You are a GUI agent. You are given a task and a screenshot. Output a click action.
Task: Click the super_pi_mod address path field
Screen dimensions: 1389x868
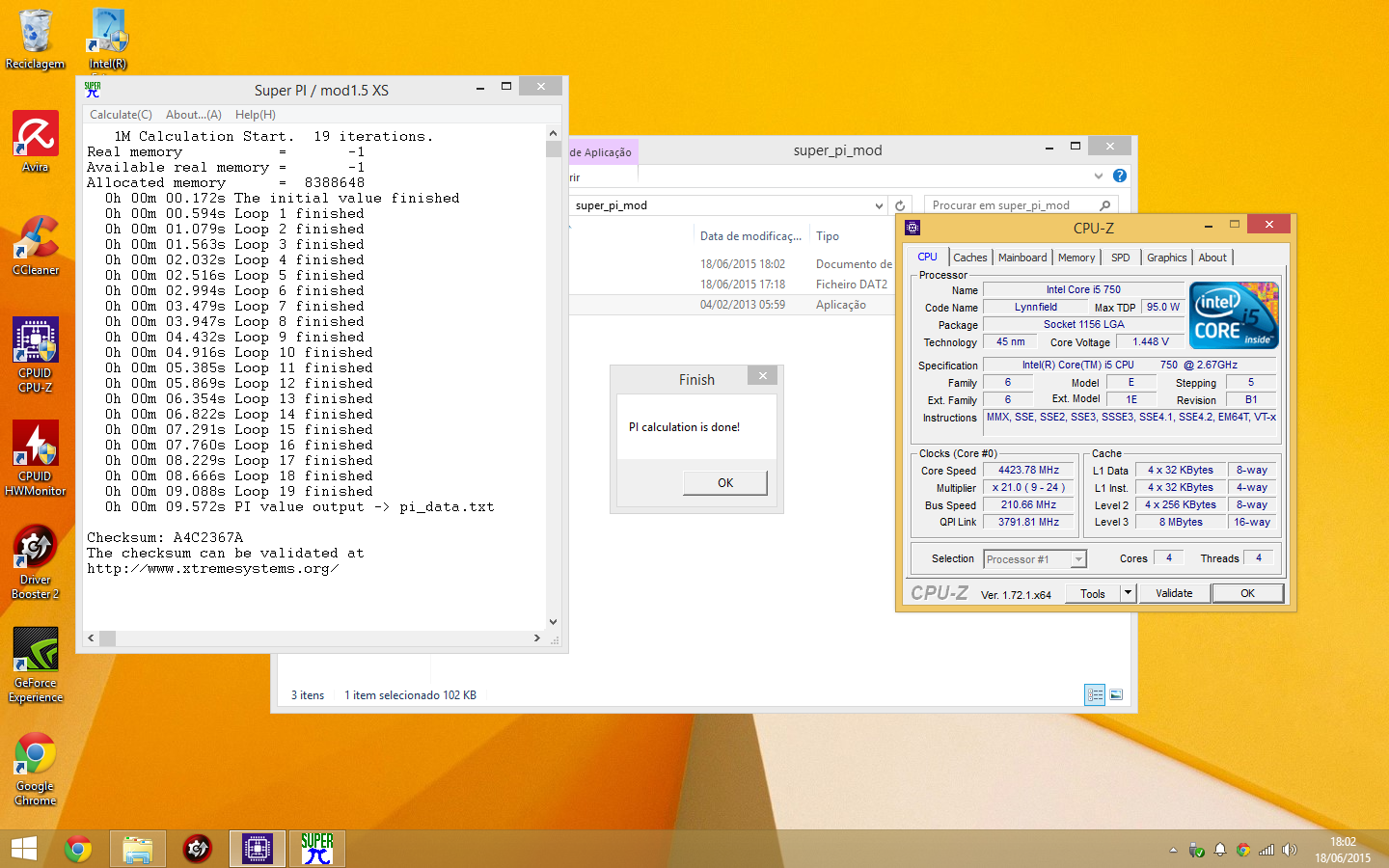[x=719, y=205]
